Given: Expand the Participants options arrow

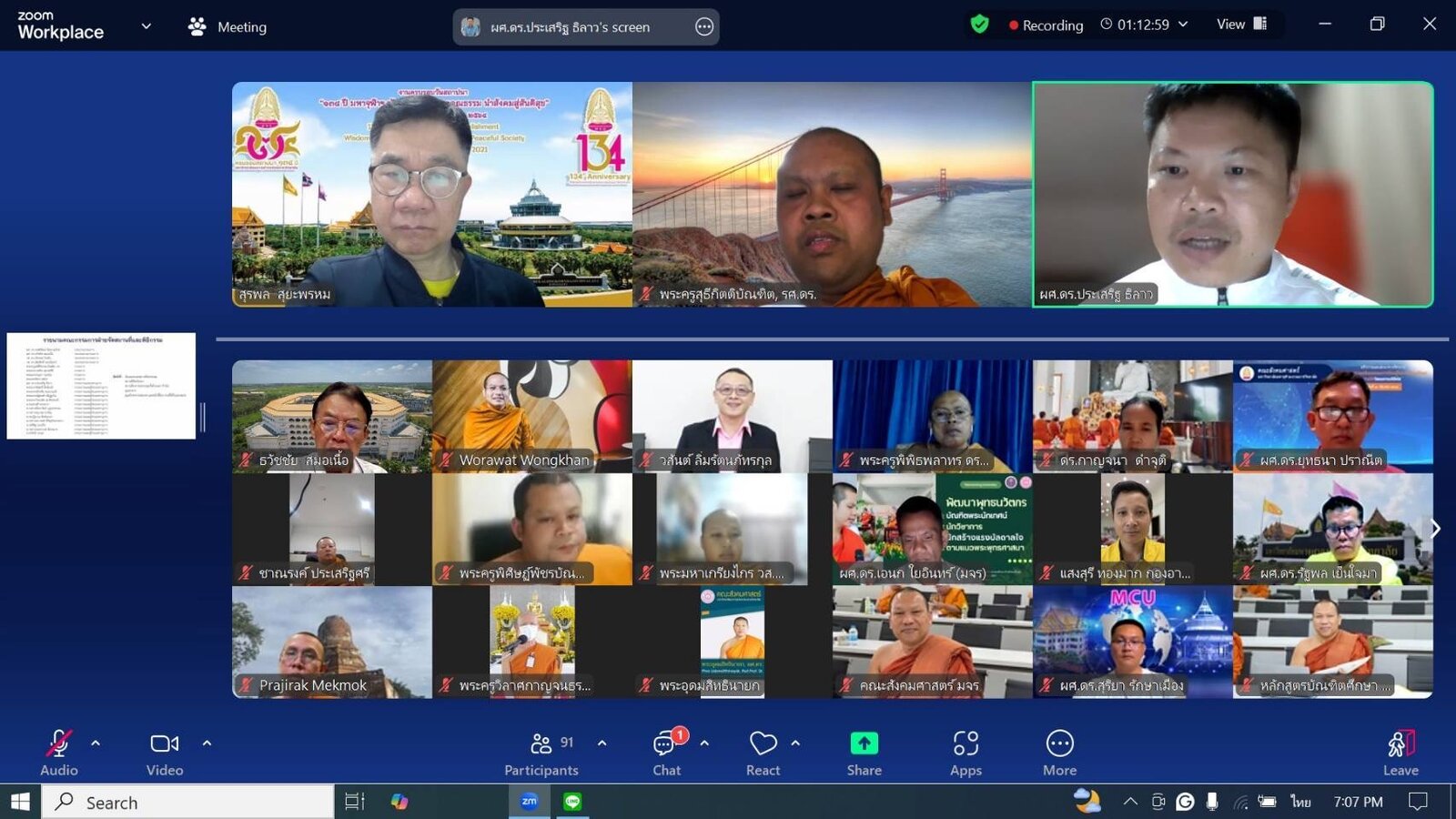Looking at the screenshot, I should coord(602,743).
